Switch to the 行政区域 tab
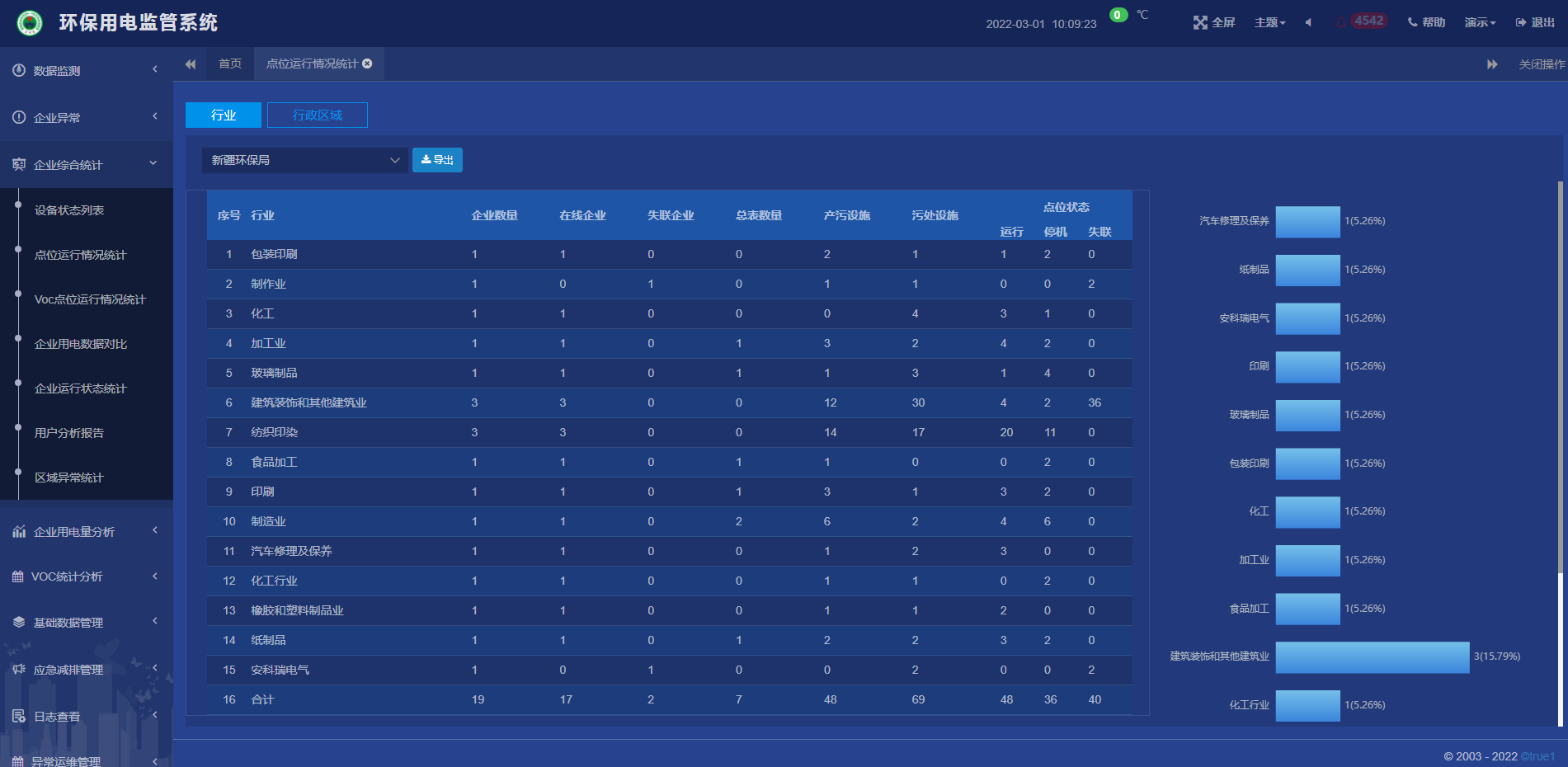 click(x=317, y=115)
